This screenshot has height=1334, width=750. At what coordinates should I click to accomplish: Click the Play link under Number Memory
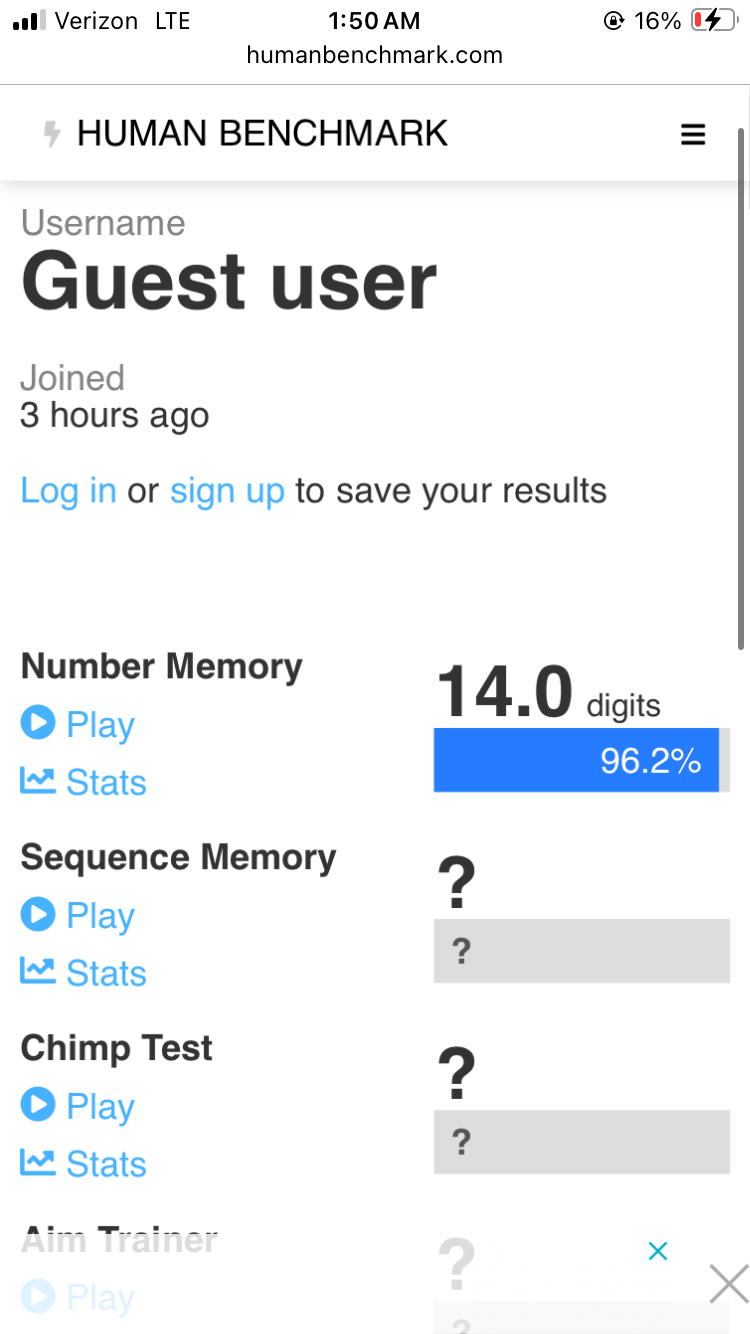(x=100, y=724)
